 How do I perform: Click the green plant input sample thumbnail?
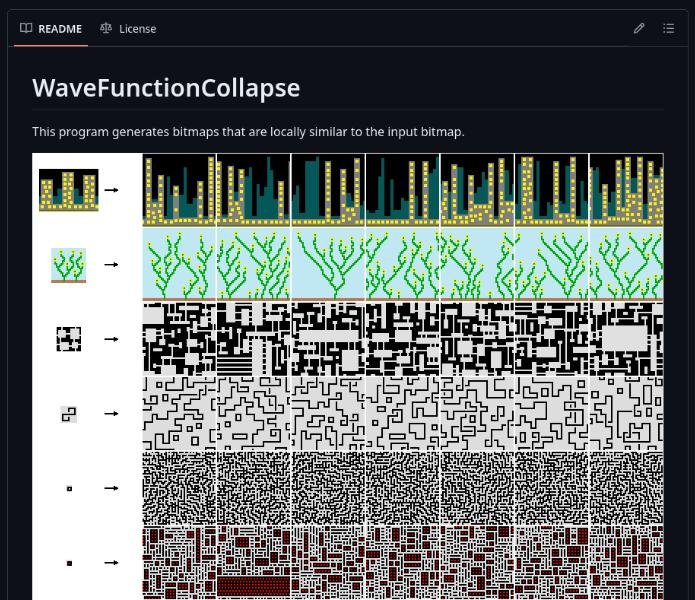coord(68,265)
